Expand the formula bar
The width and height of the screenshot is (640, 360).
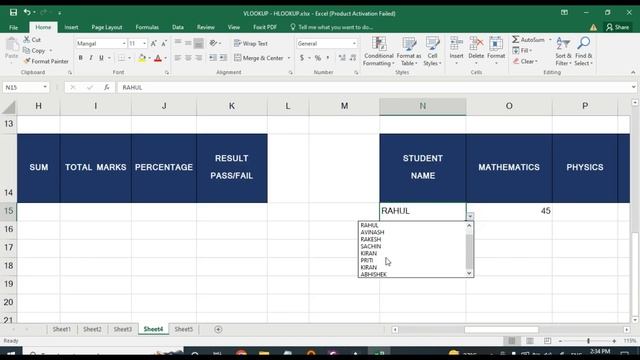coord(633,87)
